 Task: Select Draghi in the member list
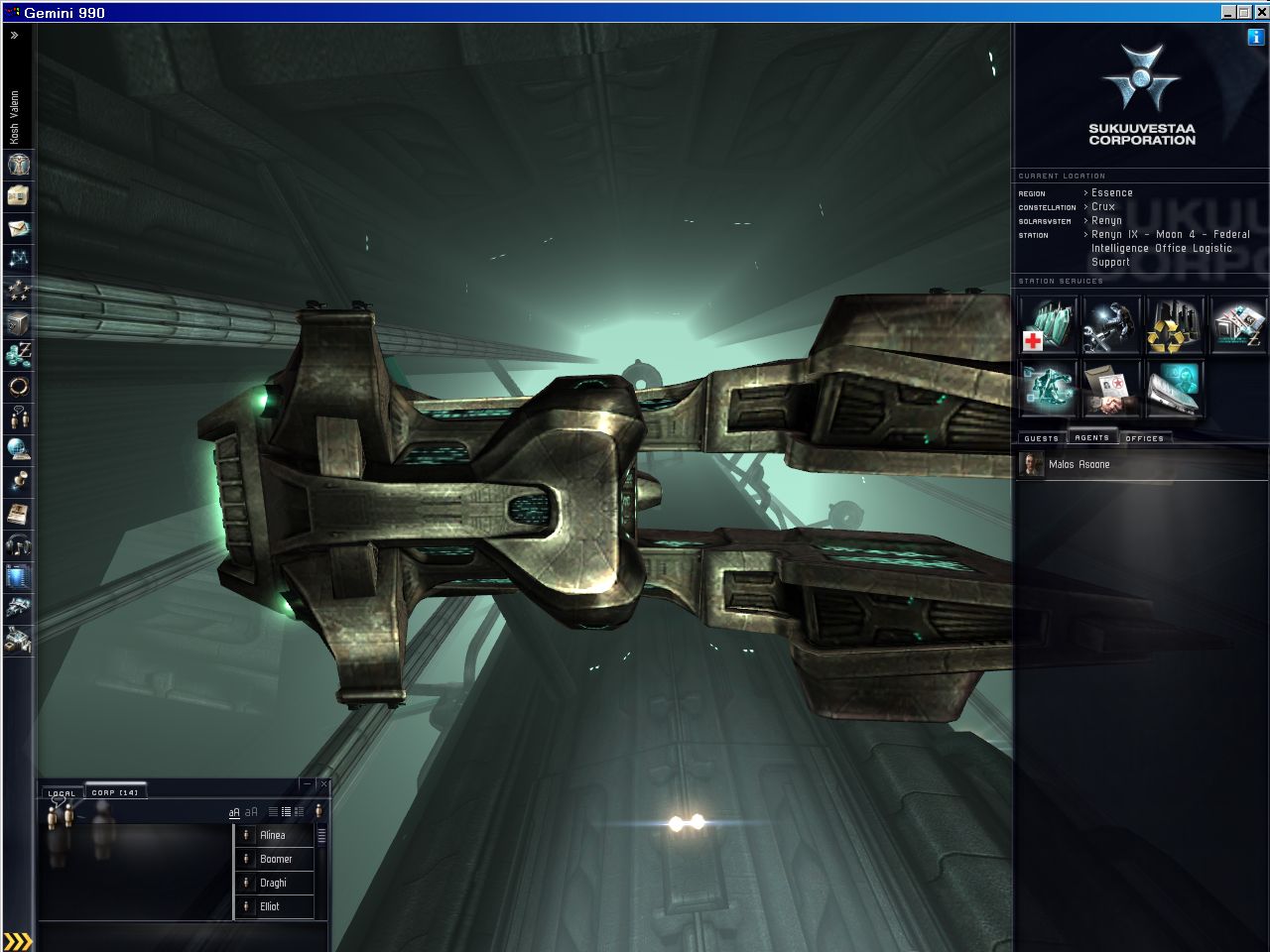pos(275,883)
